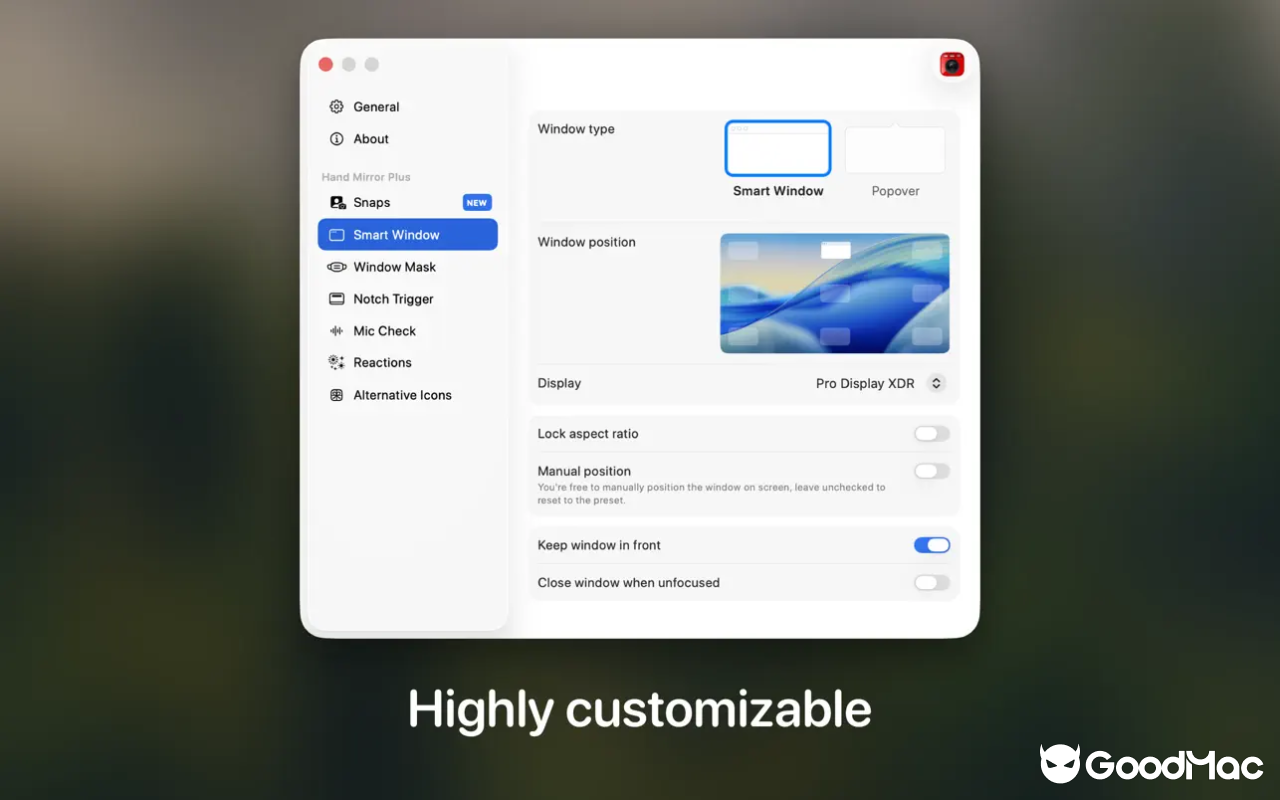Choose the Smart Window type preview

point(778,148)
